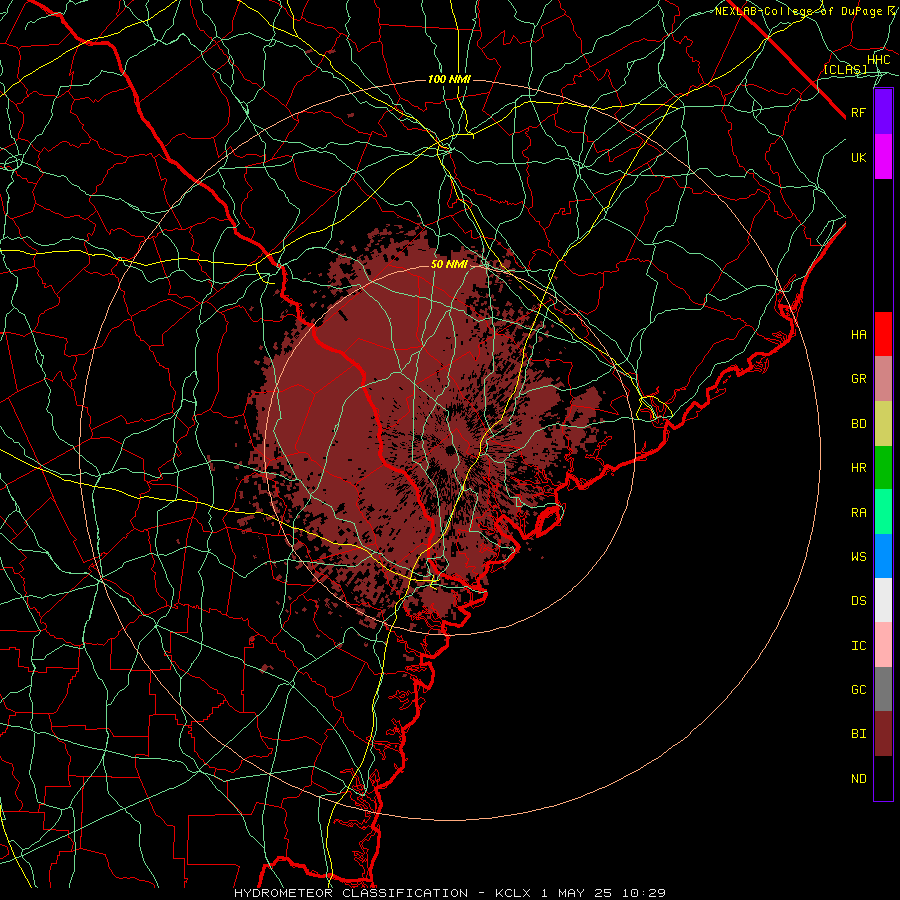This screenshot has height=900, width=900.
Task: Click the BI legend label
Action: [x=858, y=734]
